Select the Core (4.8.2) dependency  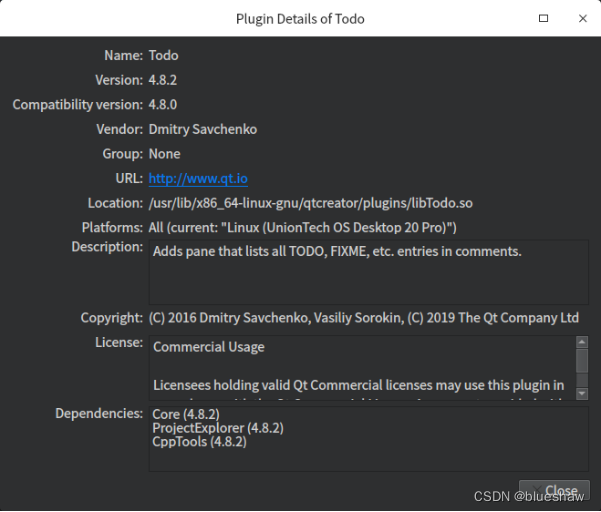[186, 414]
